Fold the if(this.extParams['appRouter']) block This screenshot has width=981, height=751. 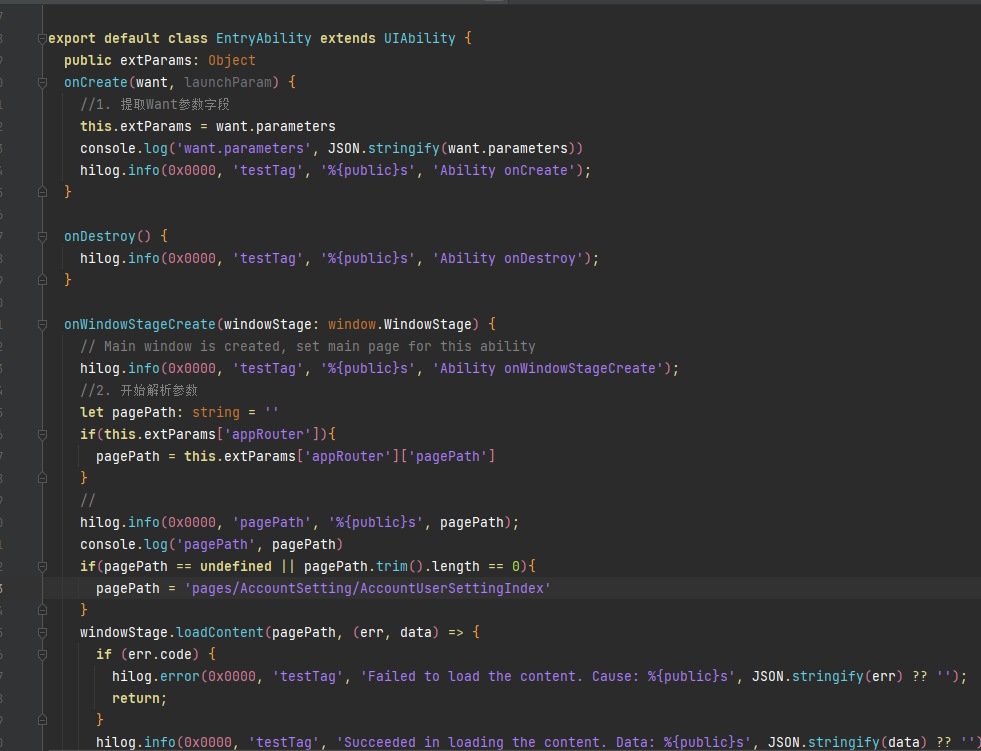[42, 434]
